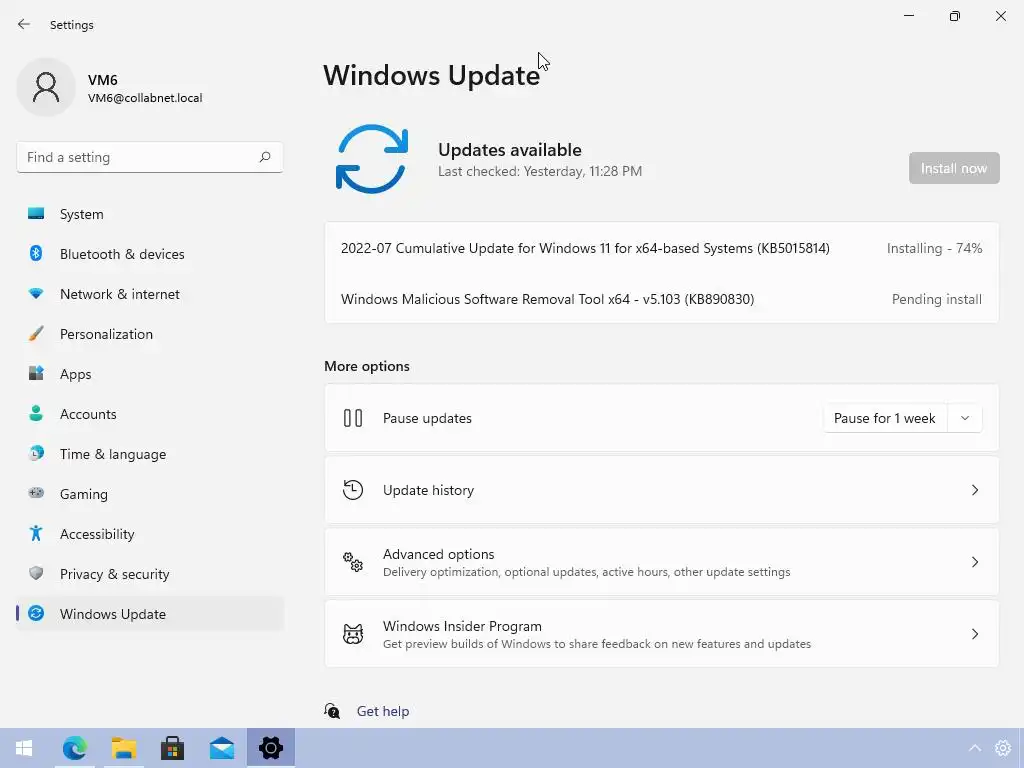Focus the Find a setting search box
The image size is (1024, 768).
click(150, 157)
